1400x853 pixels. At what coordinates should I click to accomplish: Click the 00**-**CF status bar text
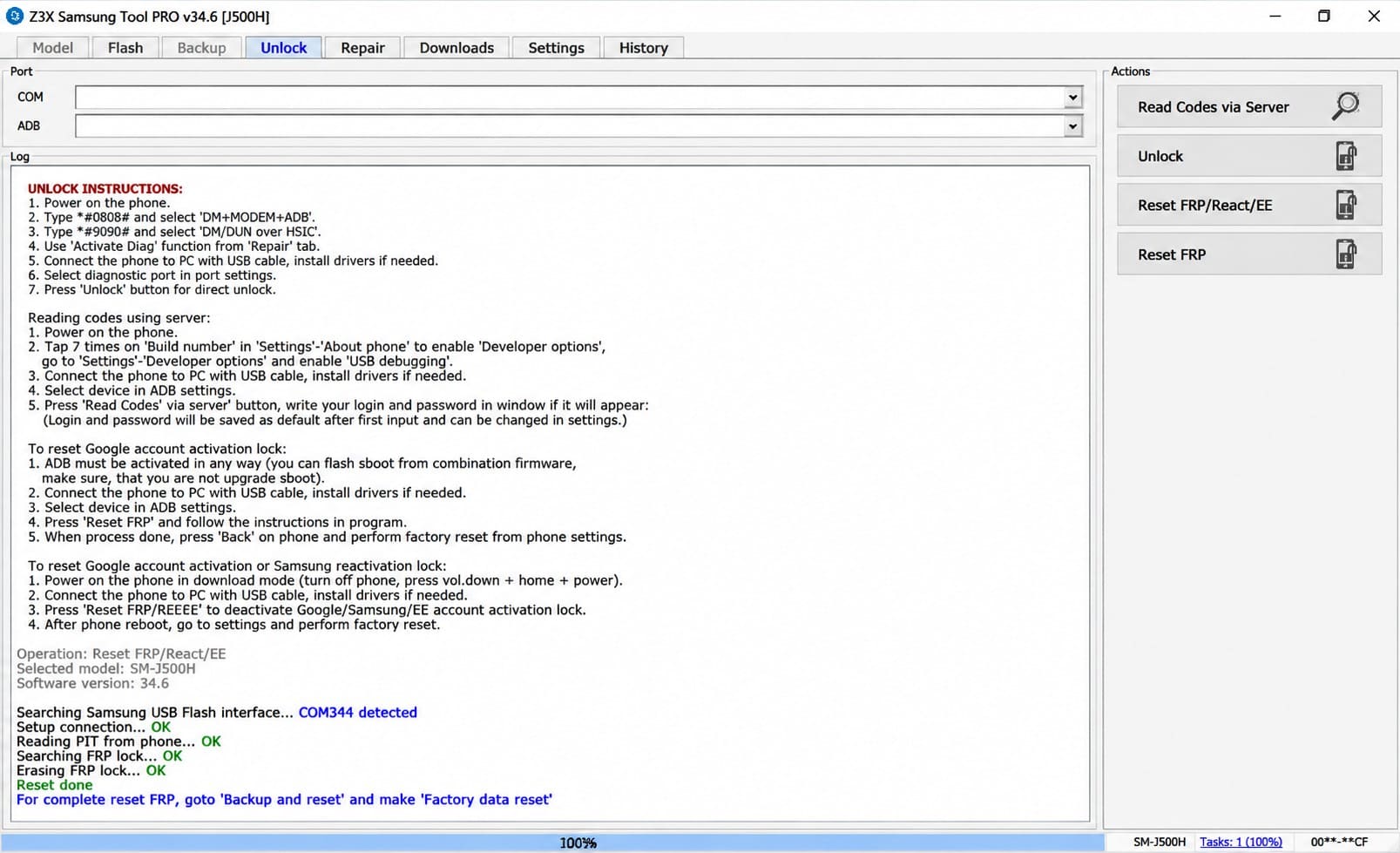(1339, 842)
